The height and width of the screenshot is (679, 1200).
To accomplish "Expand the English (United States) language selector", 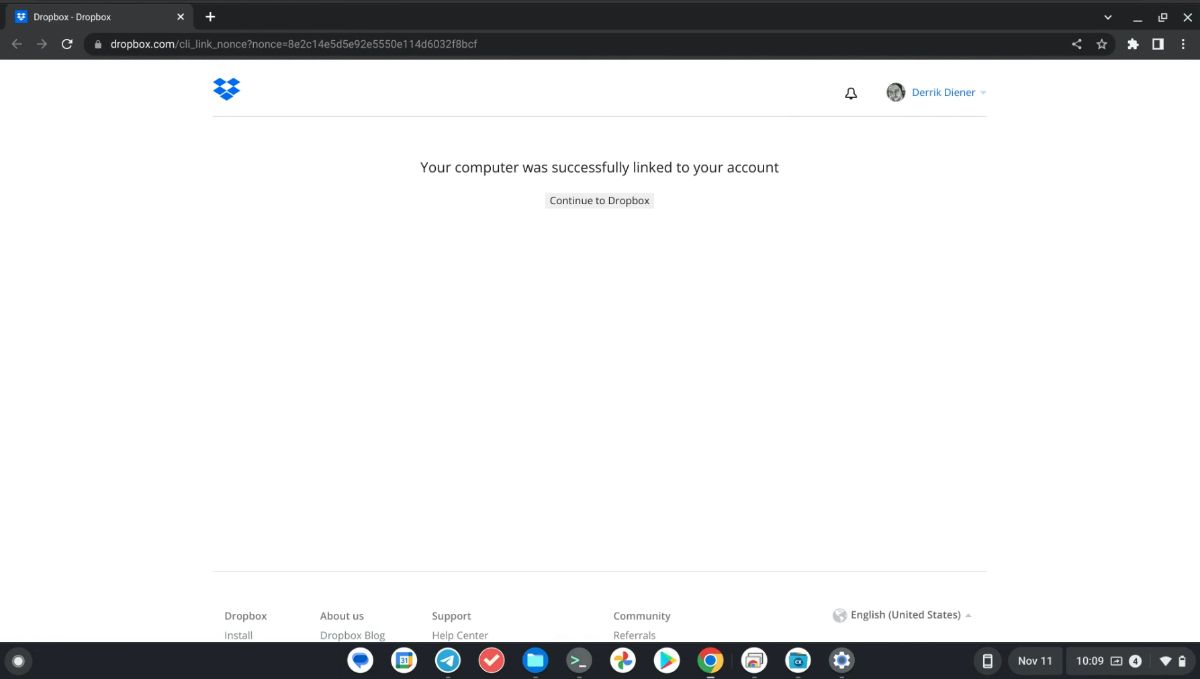I will (x=903, y=614).
